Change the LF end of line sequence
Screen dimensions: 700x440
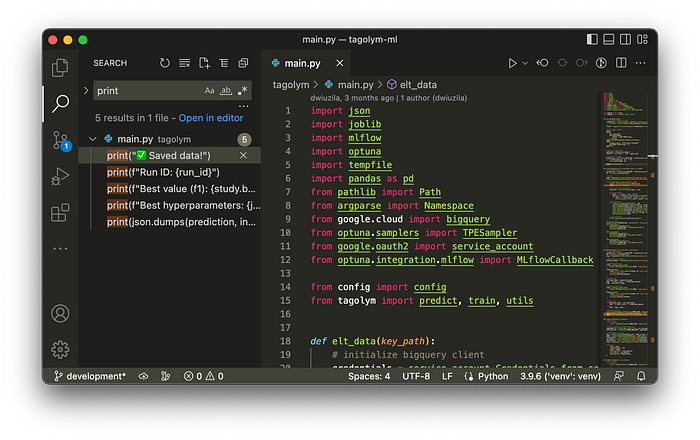tap(447, 376)
